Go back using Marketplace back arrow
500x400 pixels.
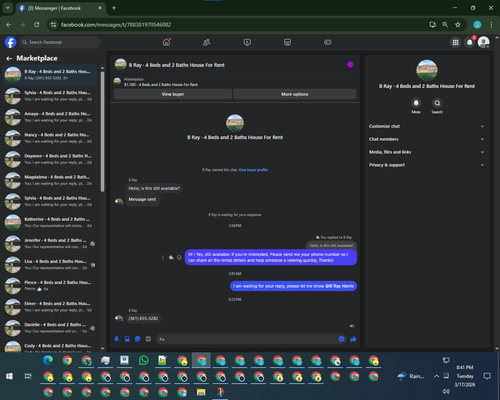(9, 58)
